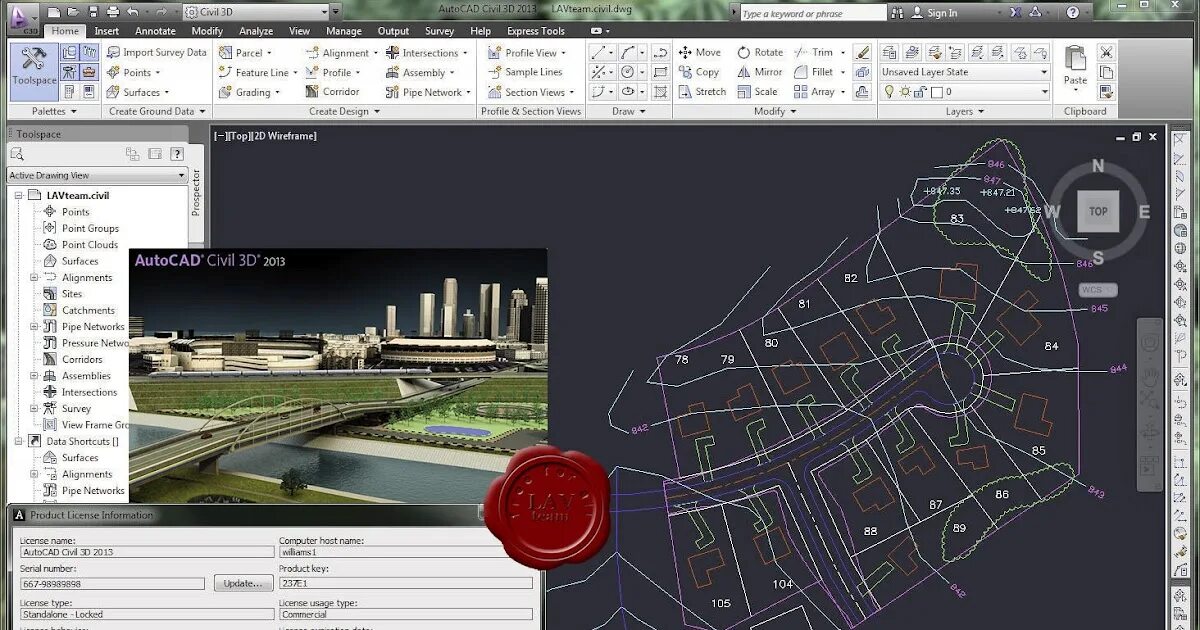The image size is (1200, 630).
Task: Open the Prospector side tab
Action: [x=196, y=192]
